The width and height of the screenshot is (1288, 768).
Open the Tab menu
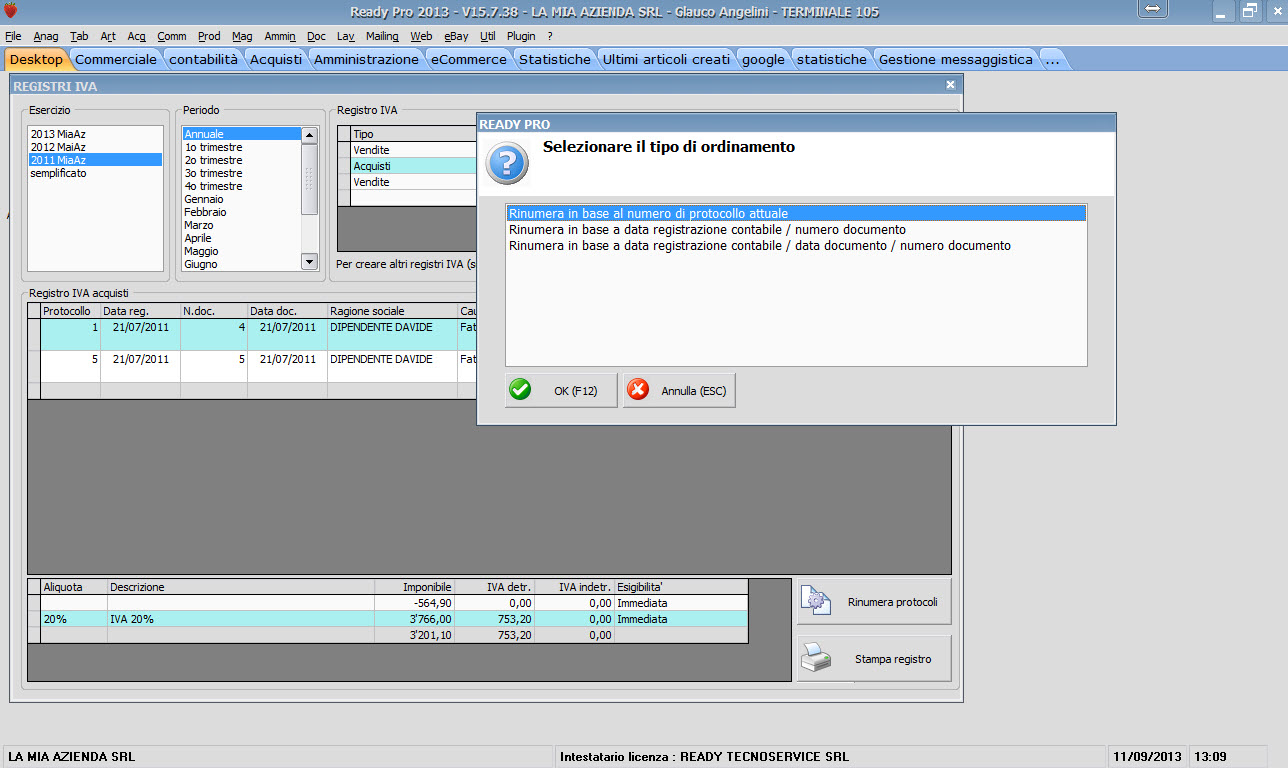[x=79, y=36]
